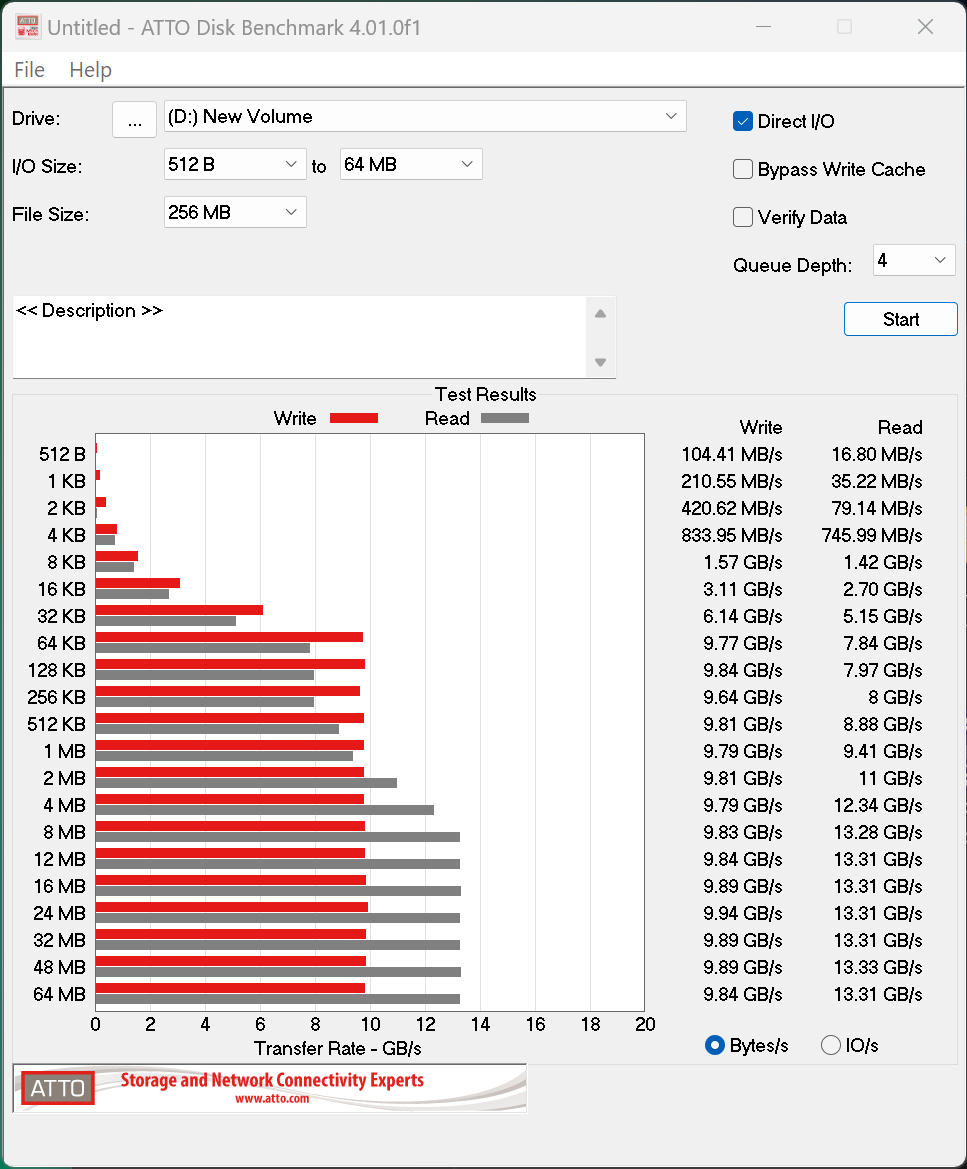Image resolution: width=967 pixels, height=1169 pixels.
Task: Click the gray Read legend swatch
Action: [504, 418]
